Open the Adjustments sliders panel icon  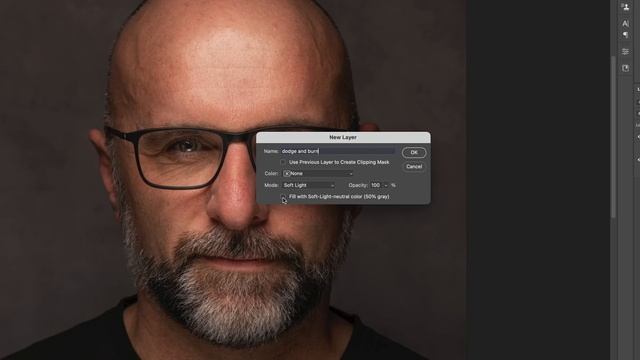[x=625, y=51]
